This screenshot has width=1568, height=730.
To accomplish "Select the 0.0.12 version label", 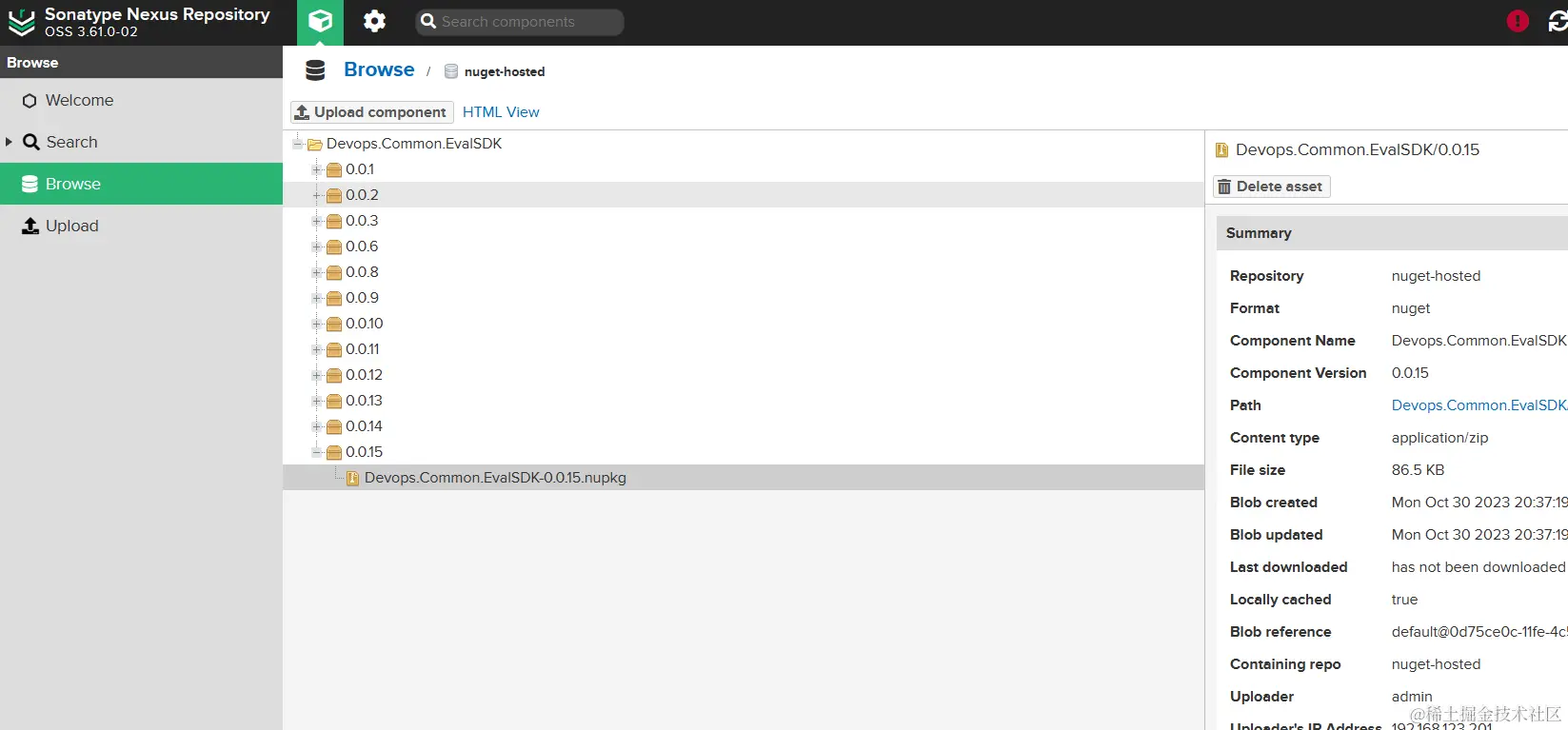I will [364, 375].
